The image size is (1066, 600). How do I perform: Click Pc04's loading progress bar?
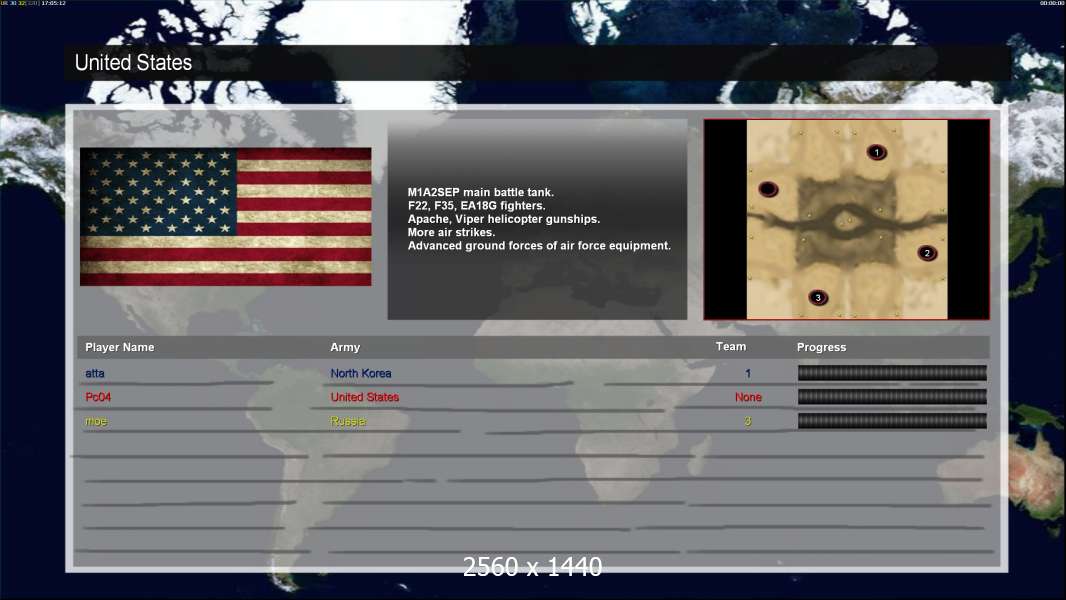892,397
